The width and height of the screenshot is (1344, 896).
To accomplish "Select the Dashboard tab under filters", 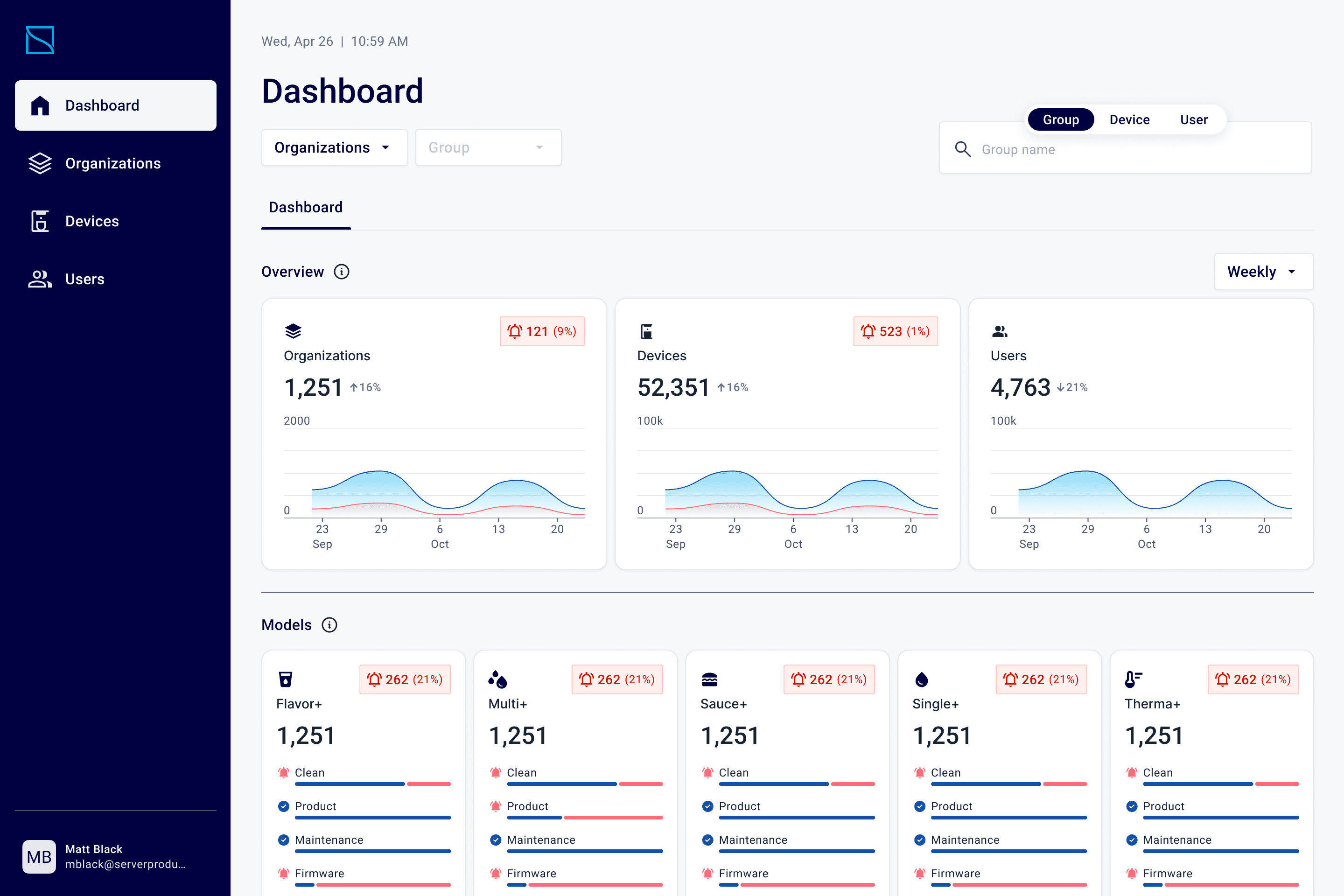I will 306,207.
